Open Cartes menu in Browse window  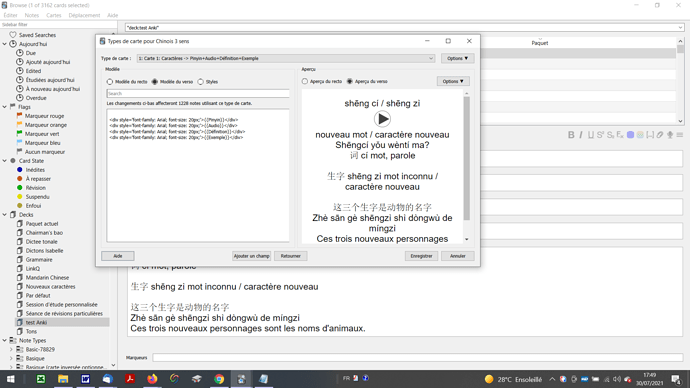(54, 15)
